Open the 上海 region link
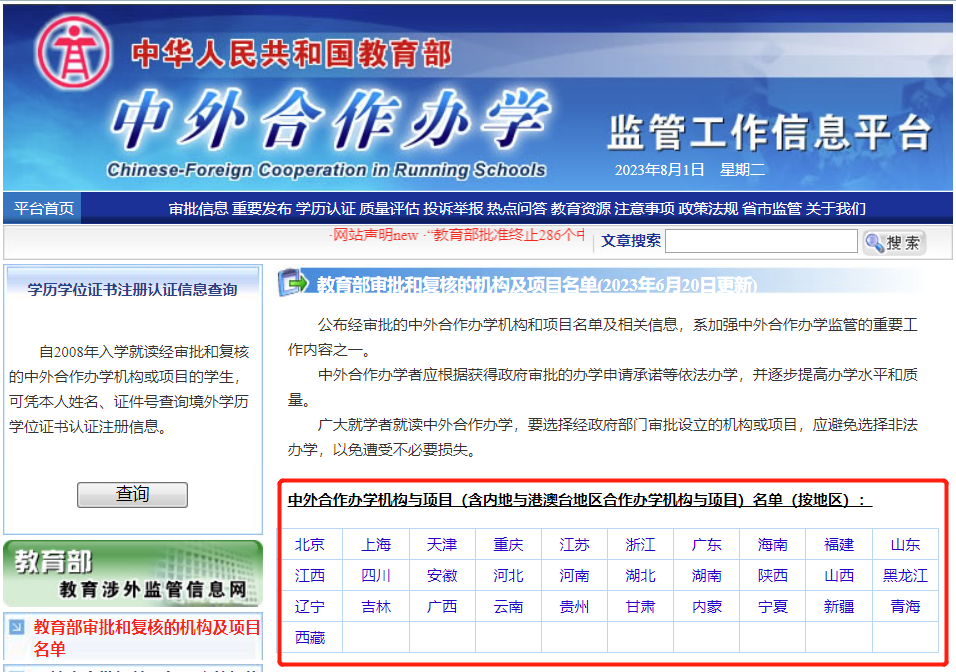956x672 pixels. click(376, 545)
